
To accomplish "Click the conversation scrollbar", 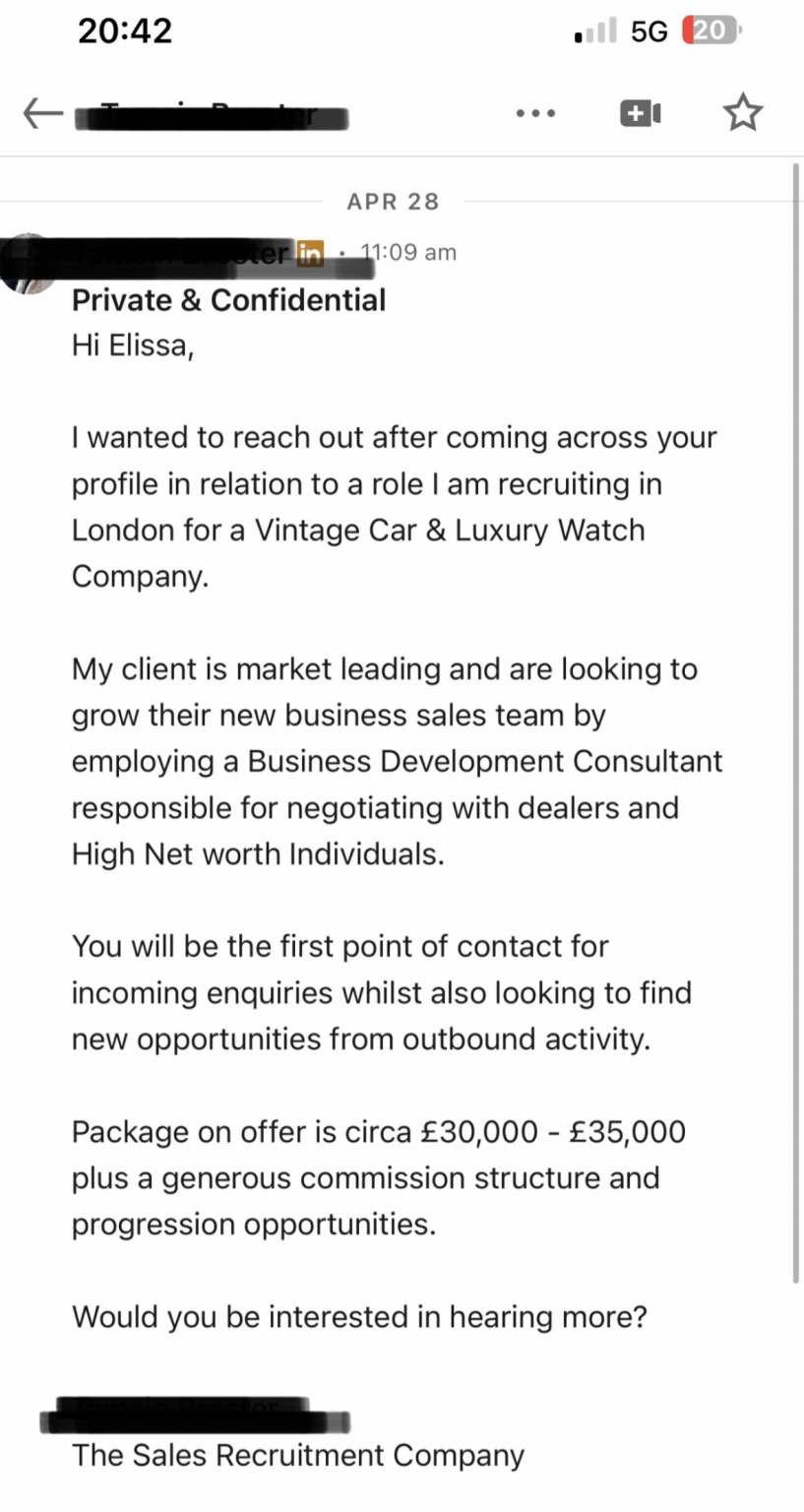I will pos(796,723).
